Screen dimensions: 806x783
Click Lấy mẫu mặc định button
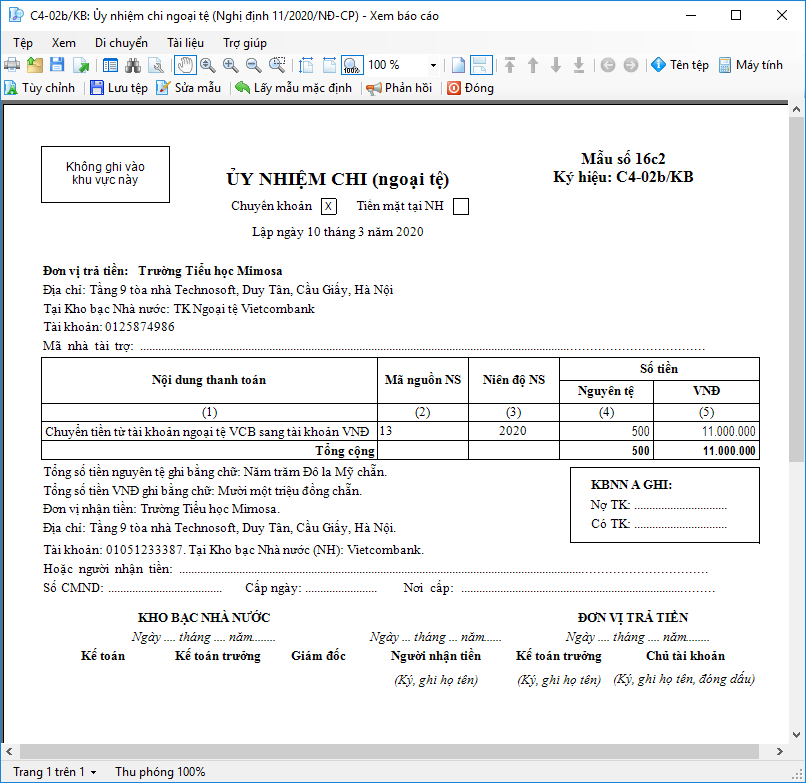coord(294,88)
